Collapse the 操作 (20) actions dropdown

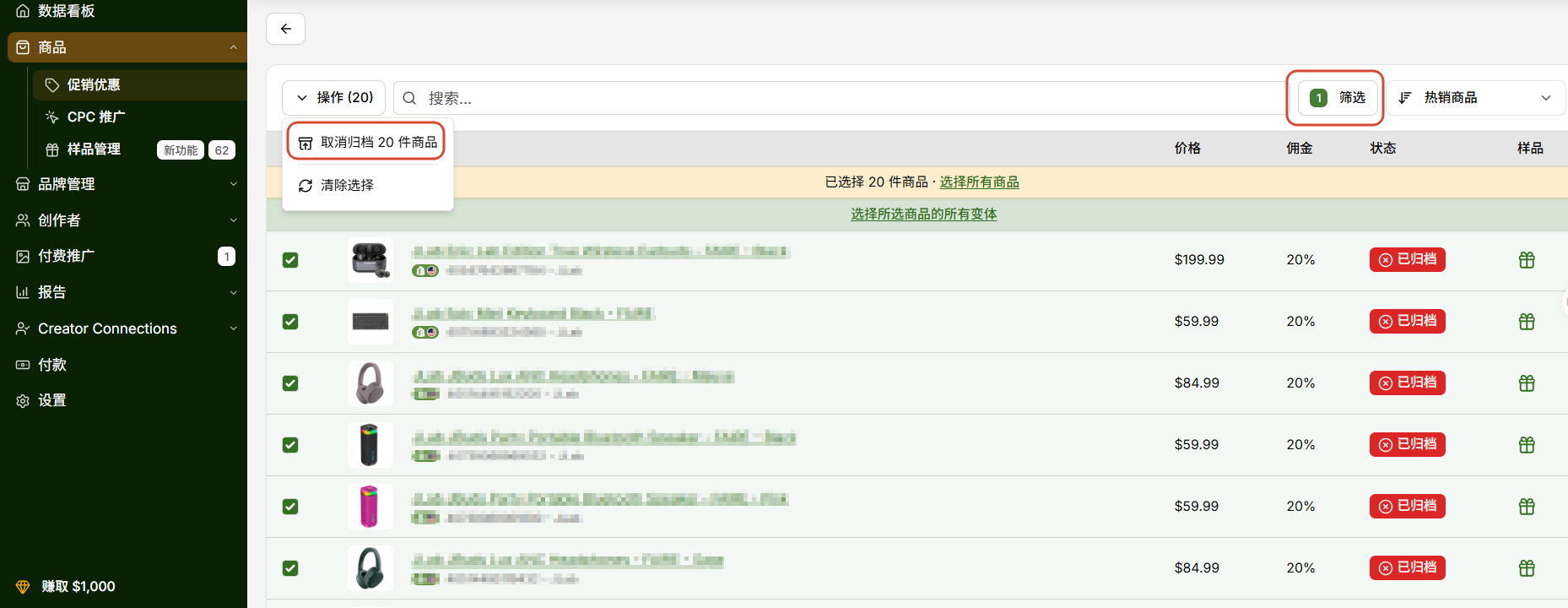click(x=333, y=98)
